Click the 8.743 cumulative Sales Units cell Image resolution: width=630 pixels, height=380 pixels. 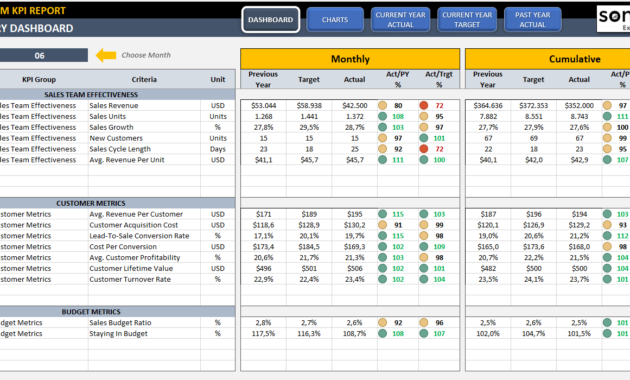tap(579, 116)
